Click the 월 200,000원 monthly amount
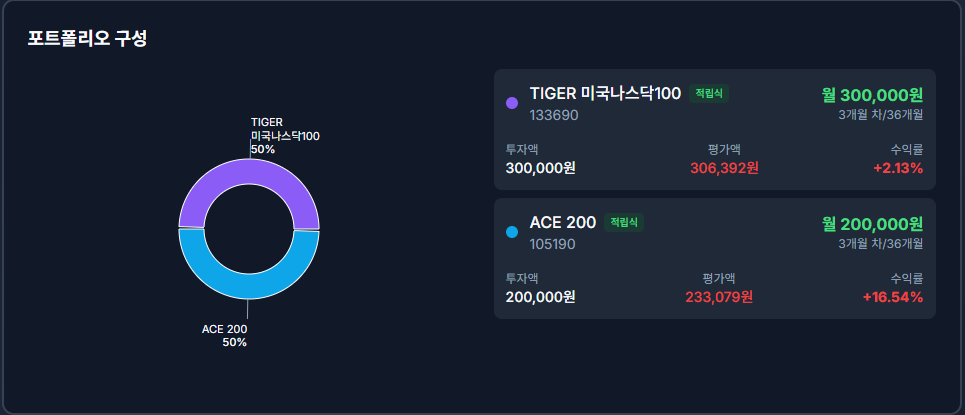 click(x=872, y=224)
